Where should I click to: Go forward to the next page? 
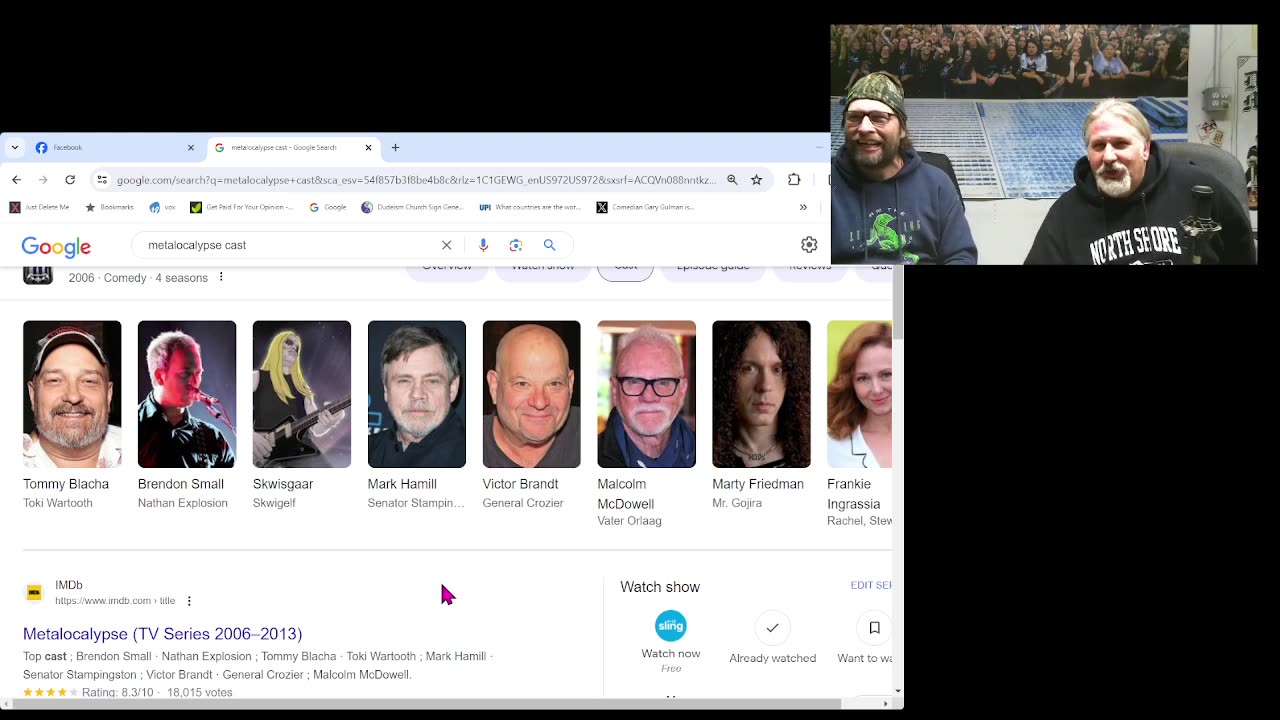point(43,180)
